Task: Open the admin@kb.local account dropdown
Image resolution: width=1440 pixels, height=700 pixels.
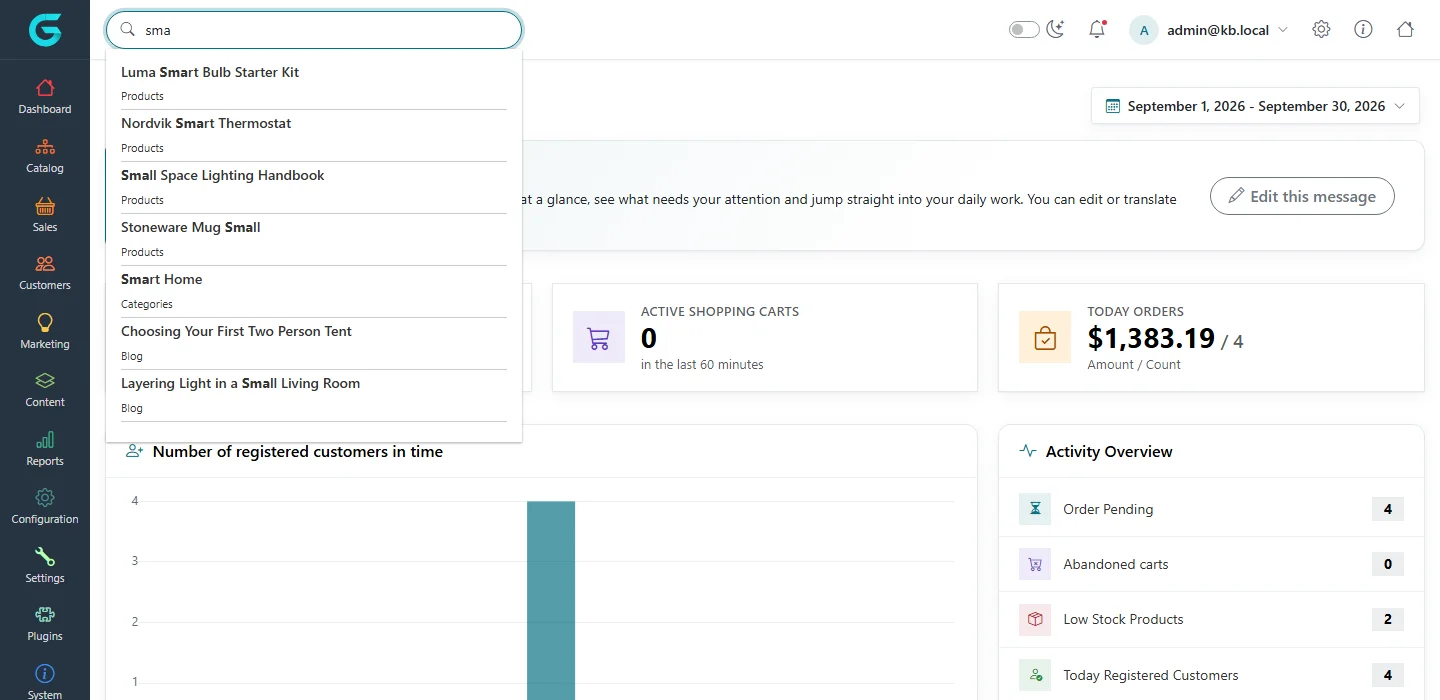Action: (1228, 30)
